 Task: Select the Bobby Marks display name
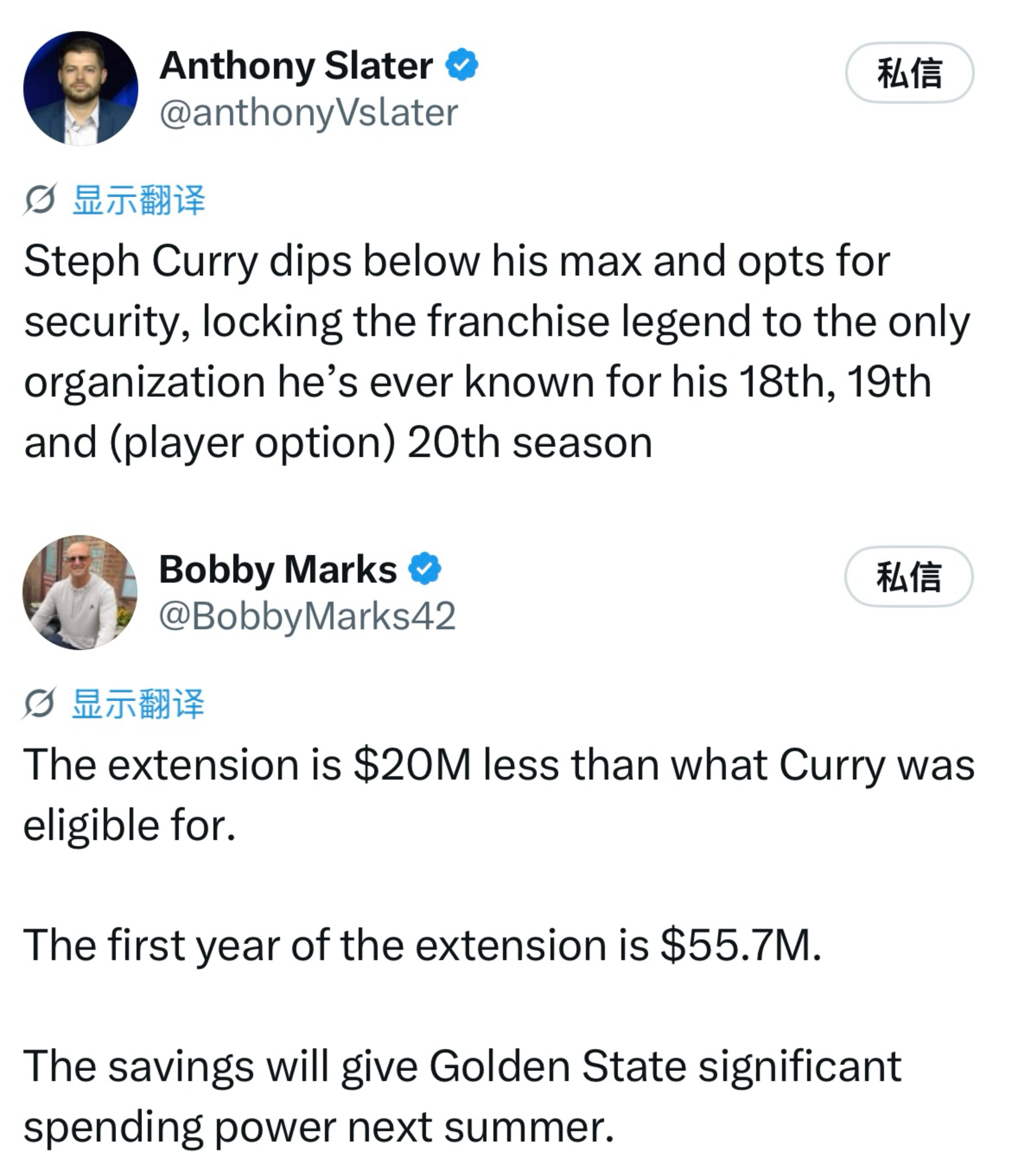[x=278, y=569]
